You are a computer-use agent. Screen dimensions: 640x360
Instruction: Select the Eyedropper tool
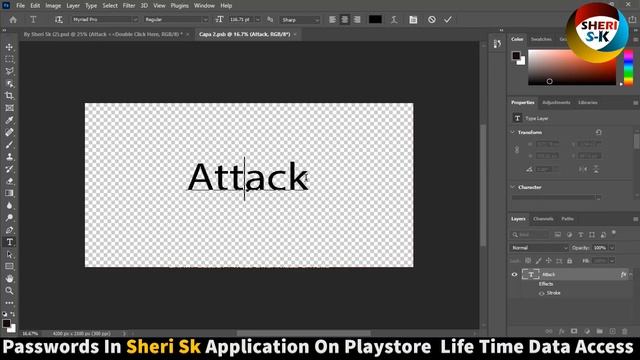point(9,120)
